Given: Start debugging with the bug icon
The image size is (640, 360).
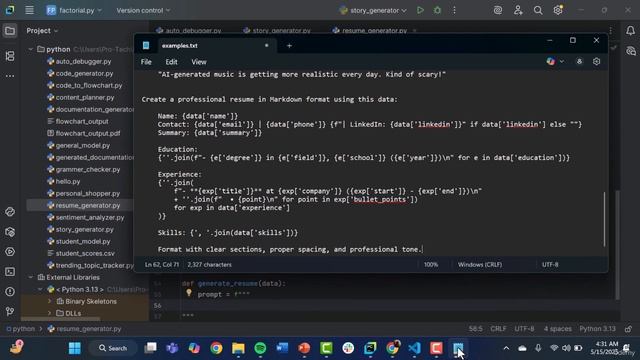Looking at the screenshot, I should [437, 10].
